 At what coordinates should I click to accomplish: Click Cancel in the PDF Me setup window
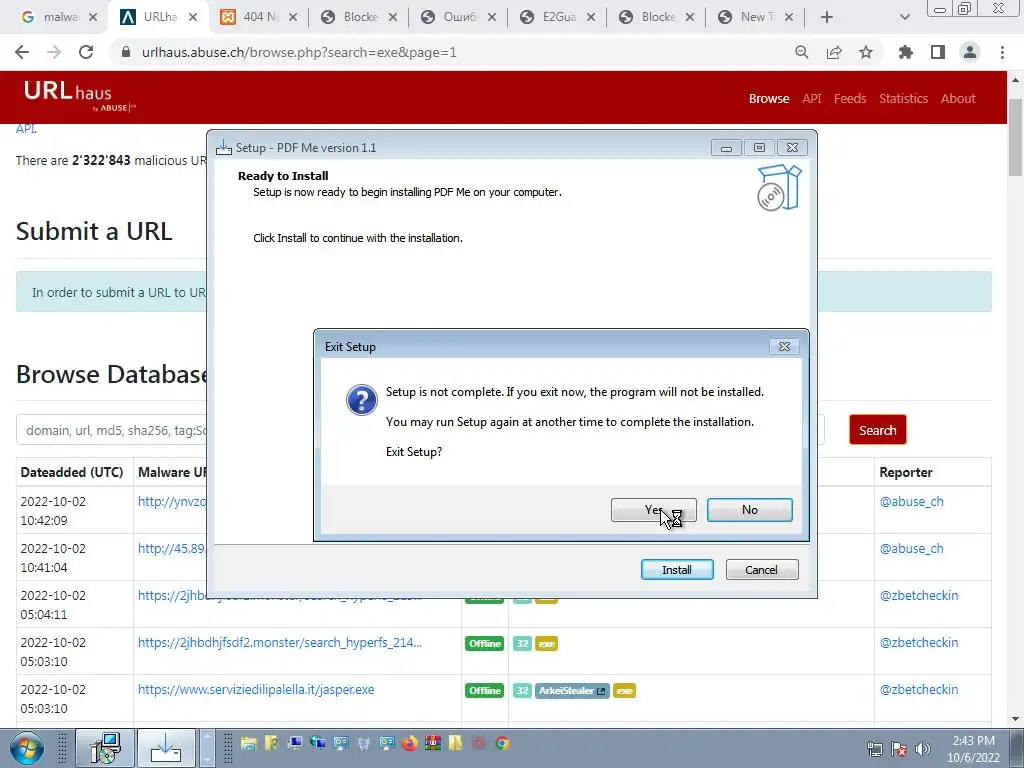coord(761,569)
